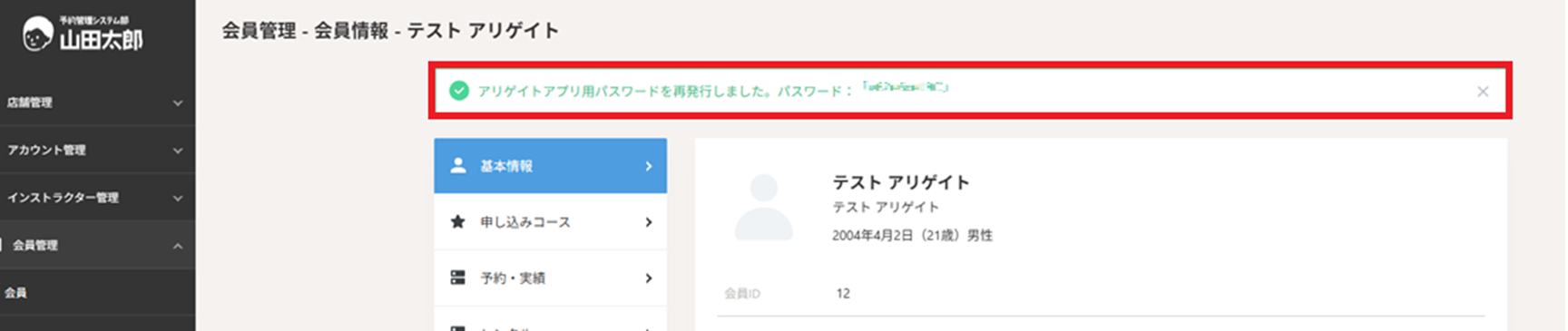1568x331 pixels.
Task: Click the member name テスト アリゲイト heading
Action: point(901,182)
